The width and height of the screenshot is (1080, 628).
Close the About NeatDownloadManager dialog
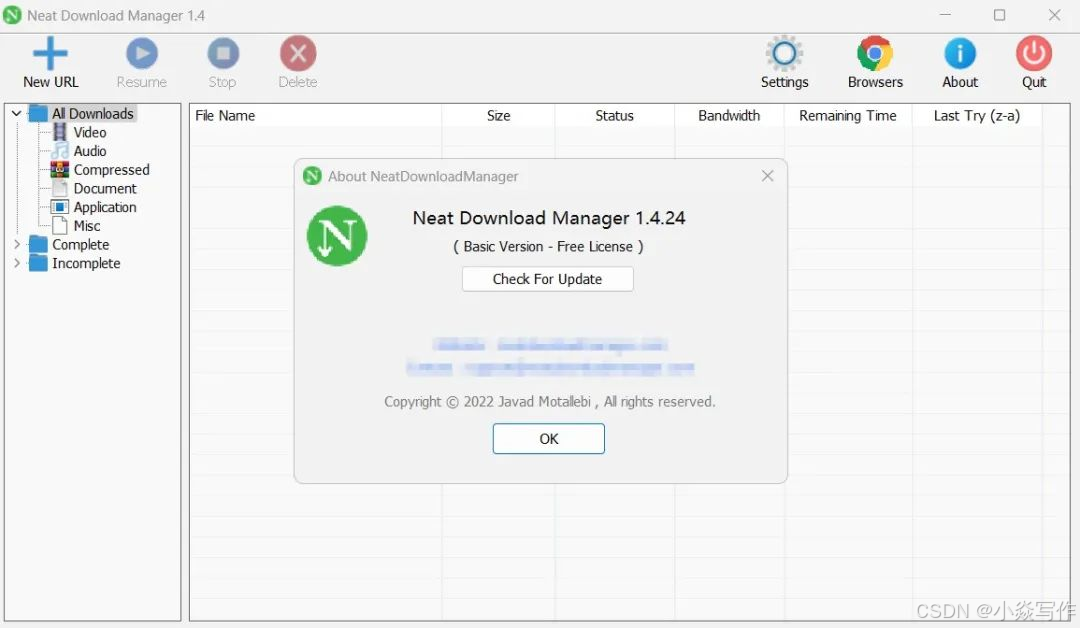pyautogui.click(x=767, y=176)
